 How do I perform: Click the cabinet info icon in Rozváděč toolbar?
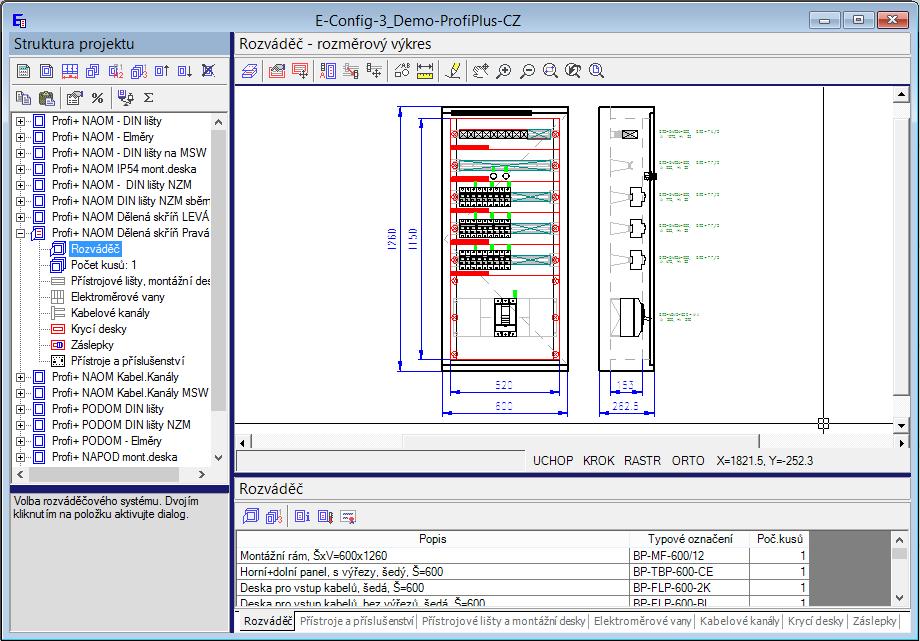point(302,517)
